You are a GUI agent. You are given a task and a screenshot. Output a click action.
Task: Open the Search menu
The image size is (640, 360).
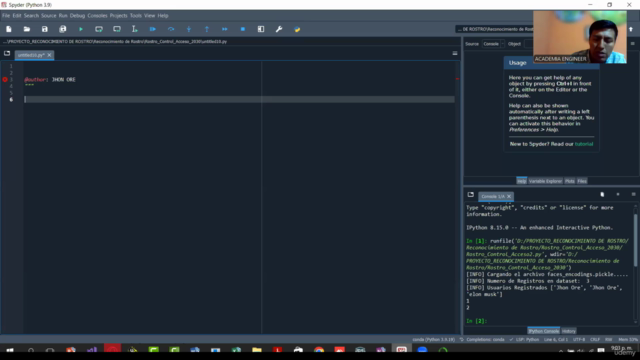click(x=31, y=16)
